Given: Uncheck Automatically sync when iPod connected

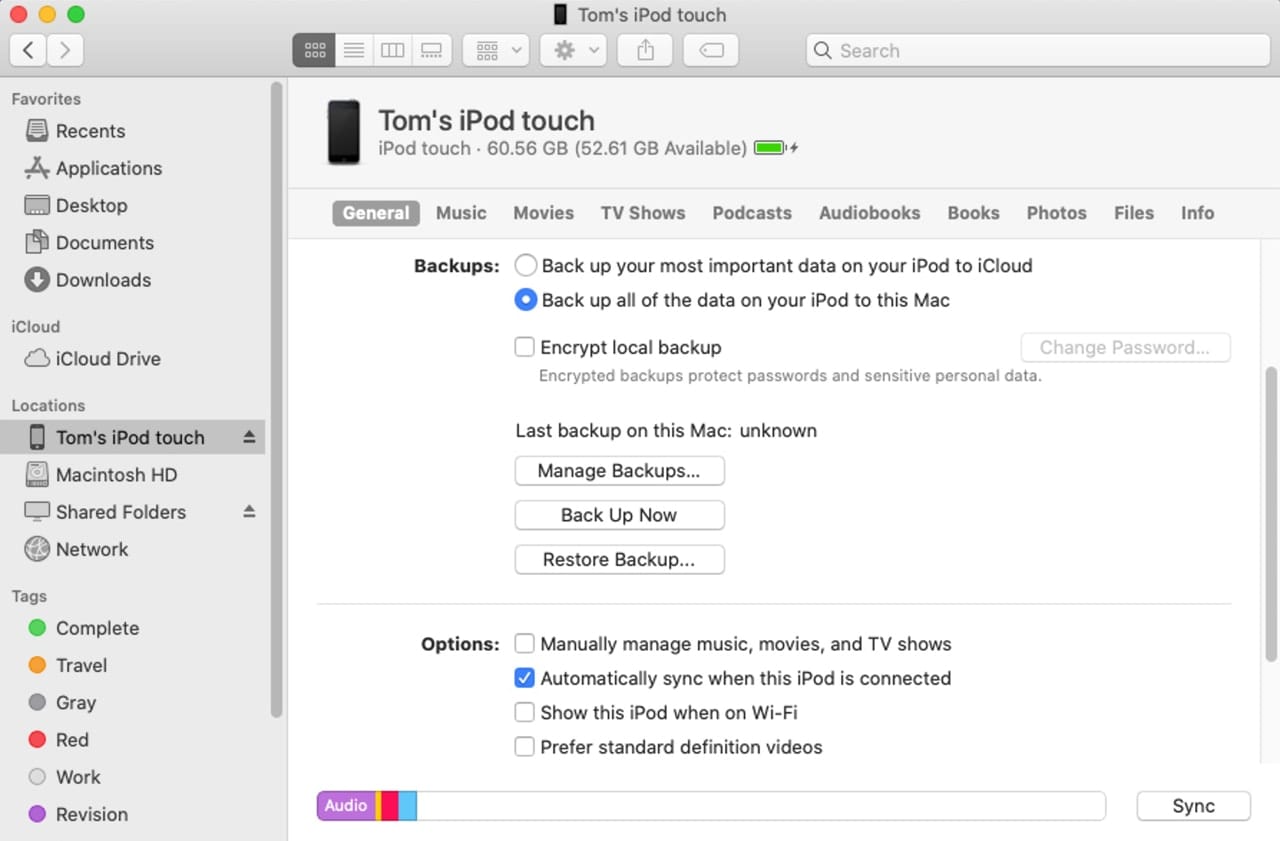Looking at the screenshot, I should point(524,678).
